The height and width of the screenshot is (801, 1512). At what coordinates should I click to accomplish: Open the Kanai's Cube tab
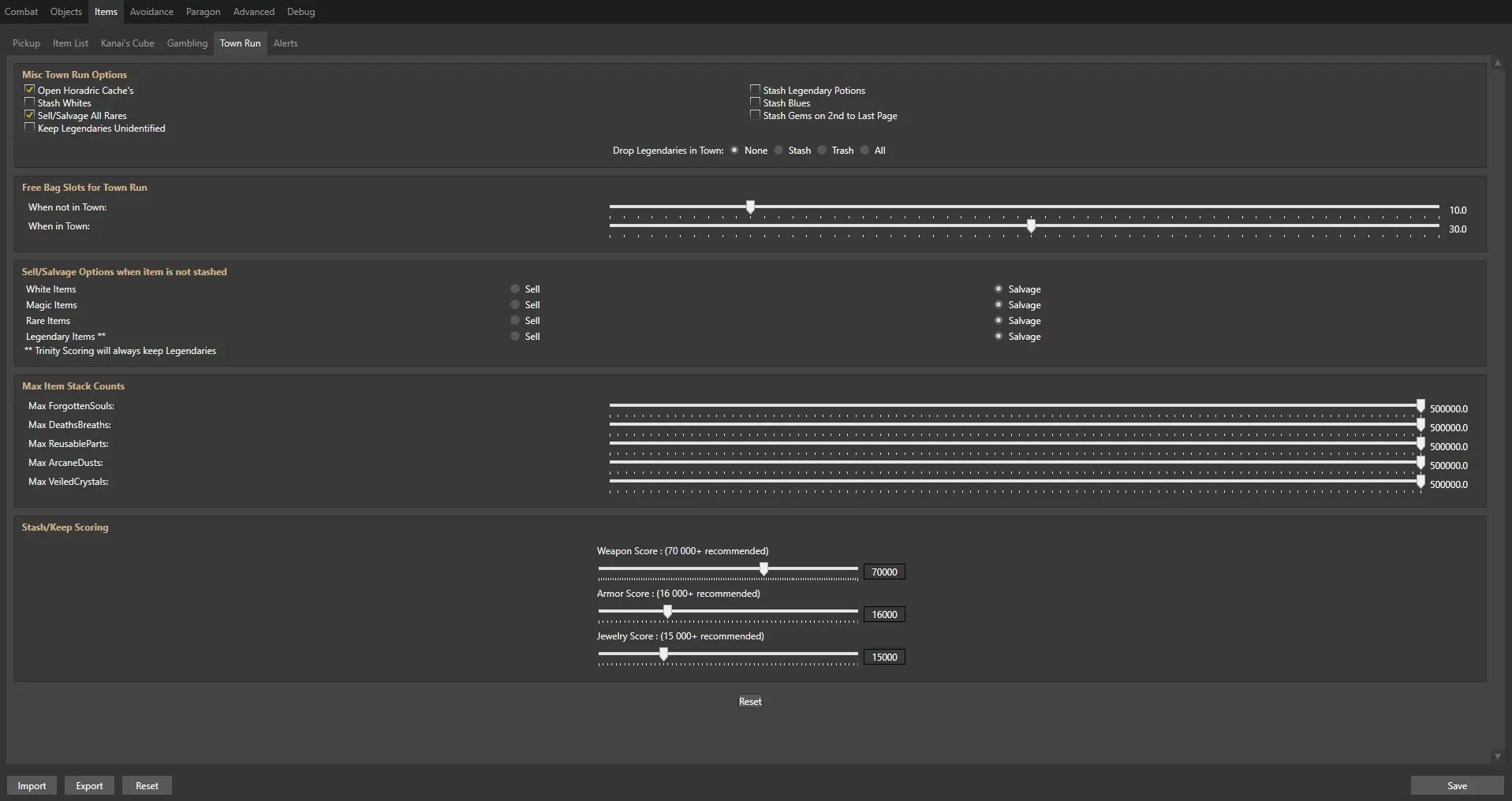coord(127,43)
